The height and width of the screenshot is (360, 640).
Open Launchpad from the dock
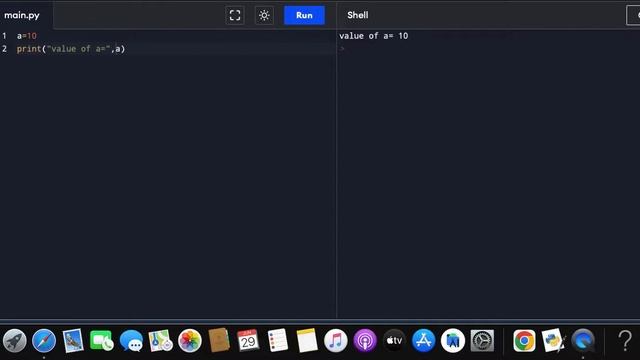[x=15, y=340]
